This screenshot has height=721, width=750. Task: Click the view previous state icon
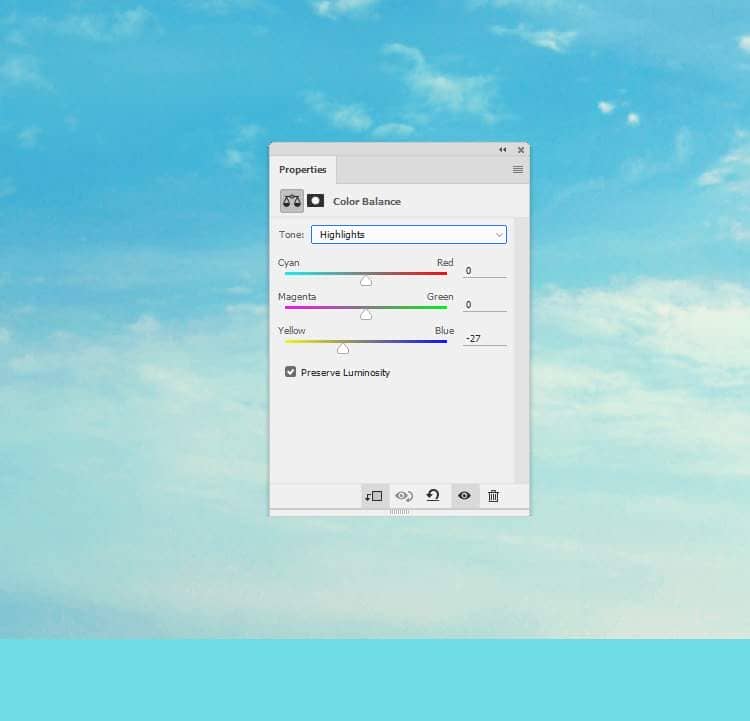click(404, 496)
